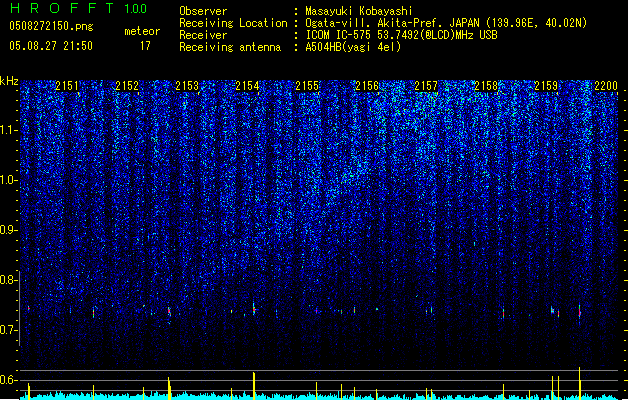Click the 0.8 frequency axis label

tap(9, 280)
